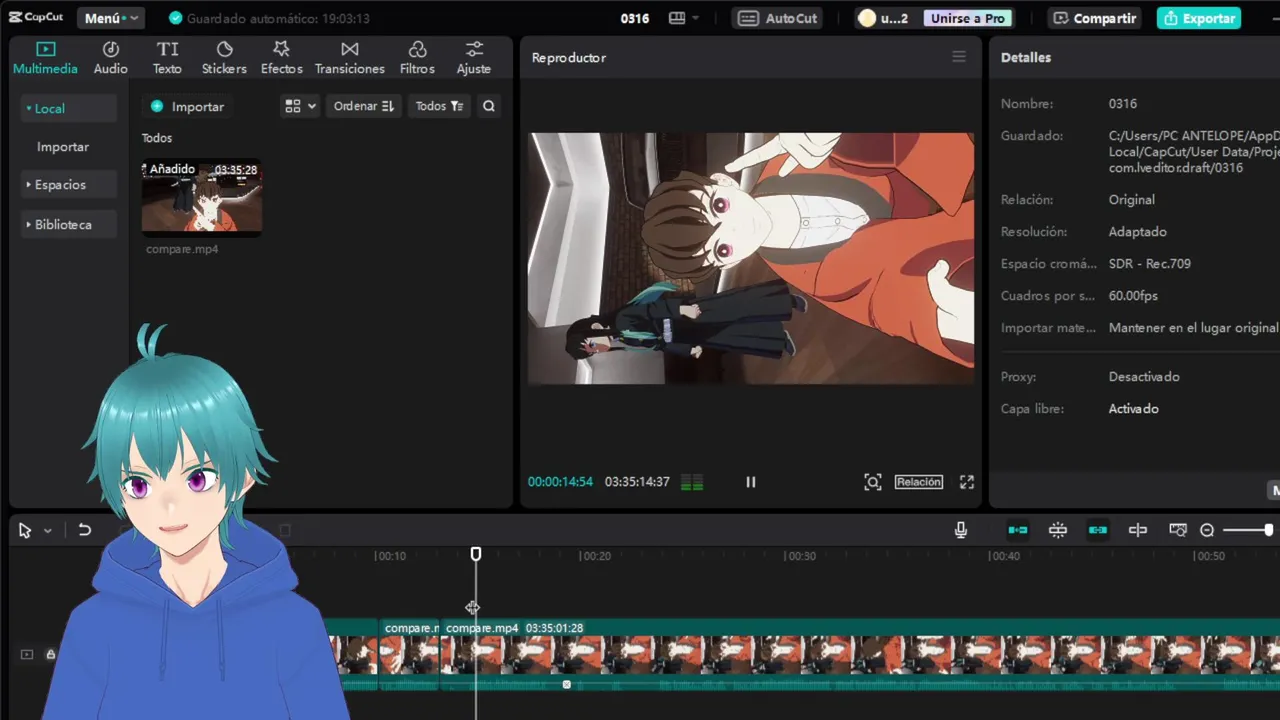Open the Reproductor panel menu
Screen dimensions: 1280x720
pyautogui.click(x=959, y=57)
